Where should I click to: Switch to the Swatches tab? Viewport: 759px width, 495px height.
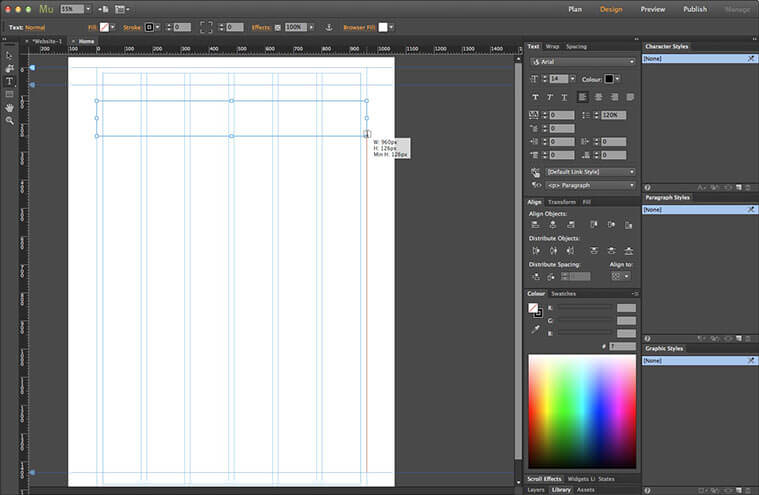coord(564,293)
